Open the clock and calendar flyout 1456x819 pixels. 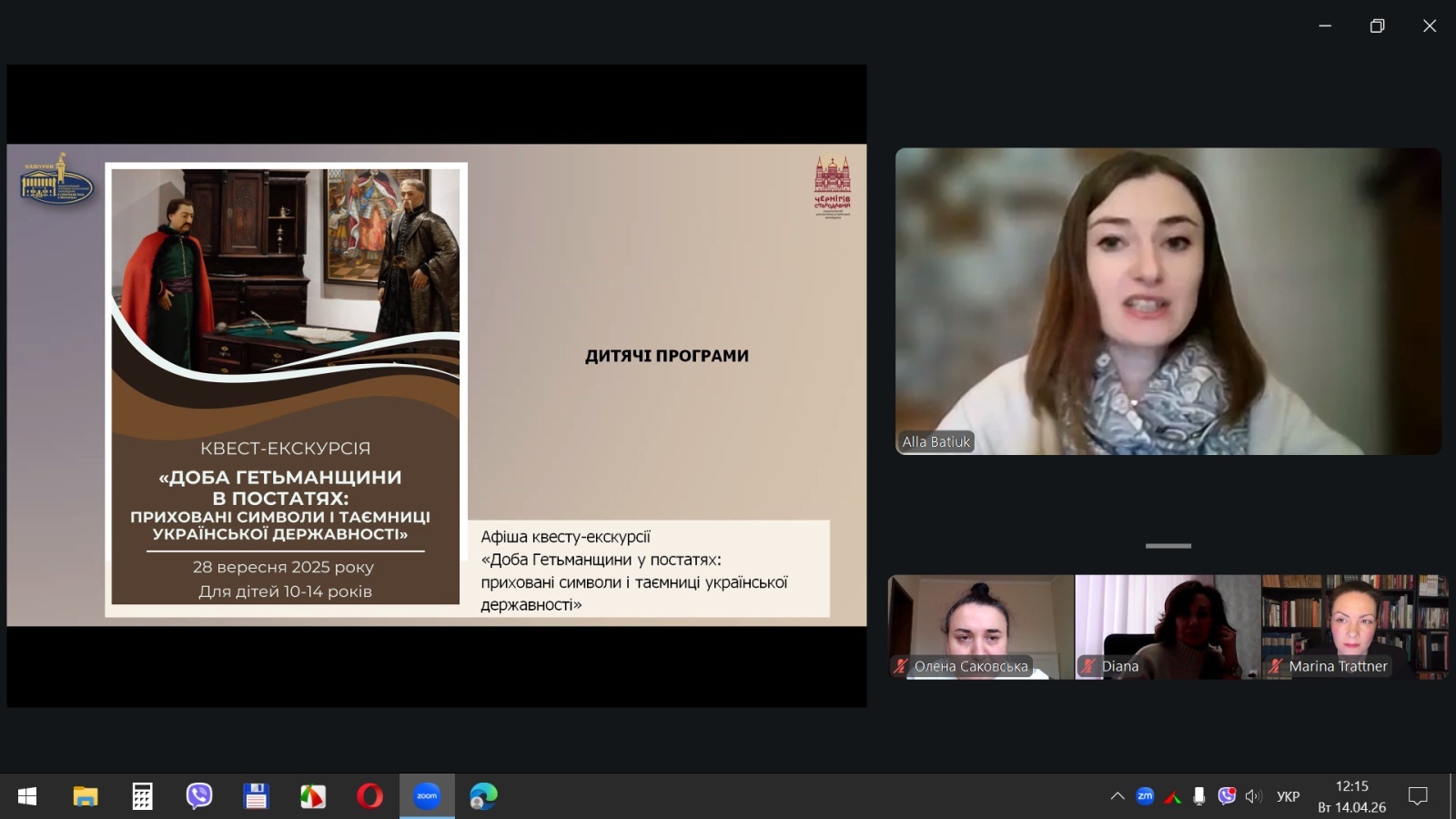(x=1351, y=796)
